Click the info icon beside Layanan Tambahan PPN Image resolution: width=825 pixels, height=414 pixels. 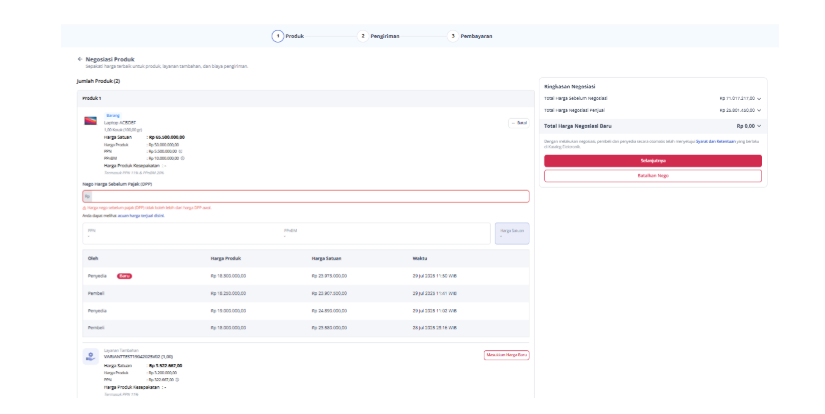coord(177,379)
